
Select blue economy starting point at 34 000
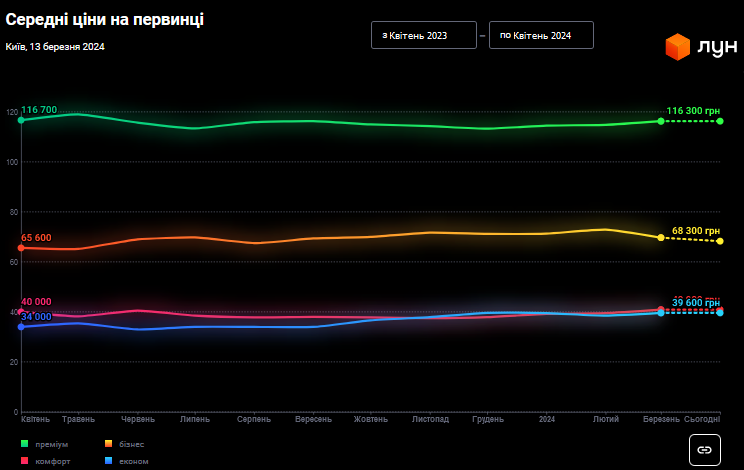click(x=21, y=326)
